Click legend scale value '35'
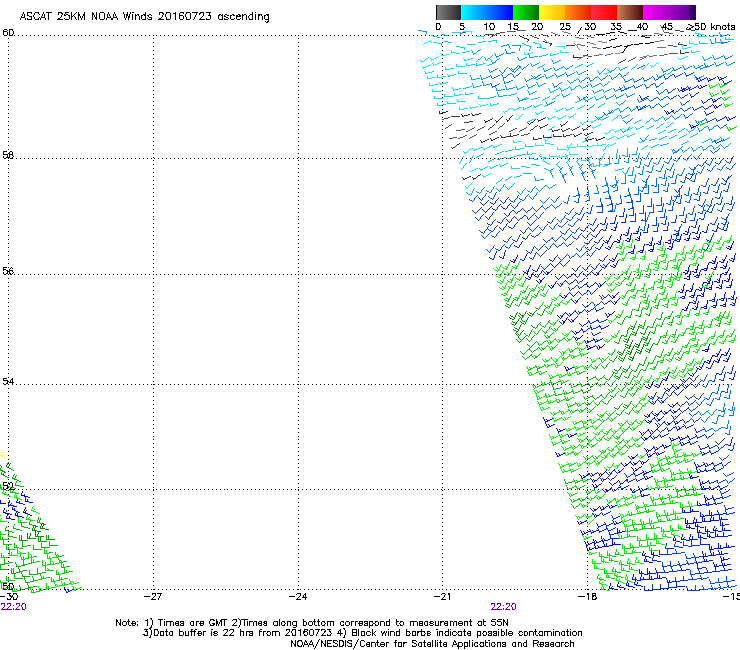This screenshot has height=650, width=740. point(616,27)
